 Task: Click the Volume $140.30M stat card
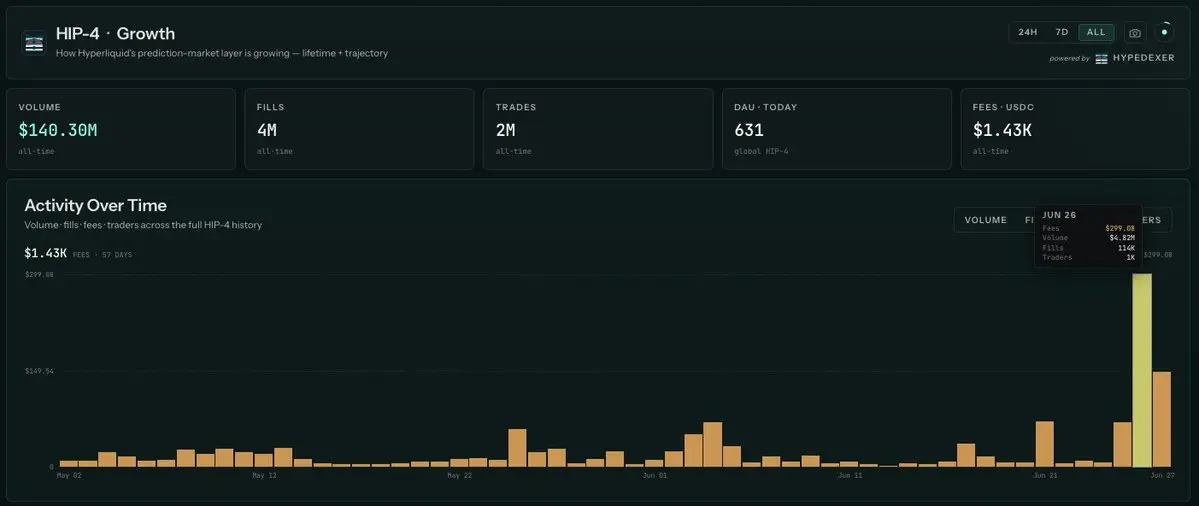coord(121,128)
